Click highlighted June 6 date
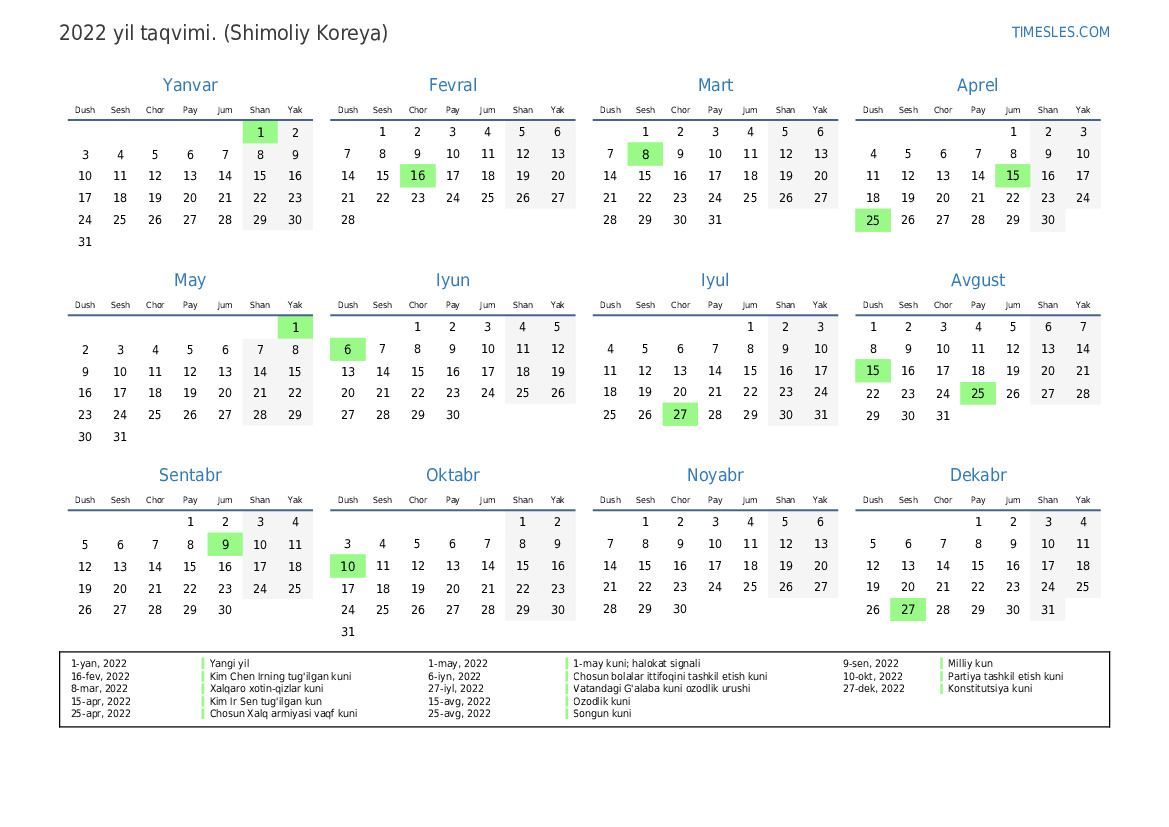1169x827 pixels. pos(347,349)
